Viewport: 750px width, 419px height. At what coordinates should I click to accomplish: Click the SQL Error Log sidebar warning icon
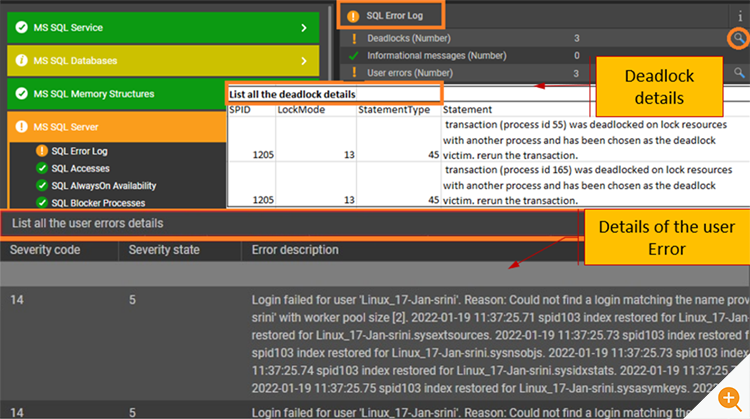pos(42,151)
